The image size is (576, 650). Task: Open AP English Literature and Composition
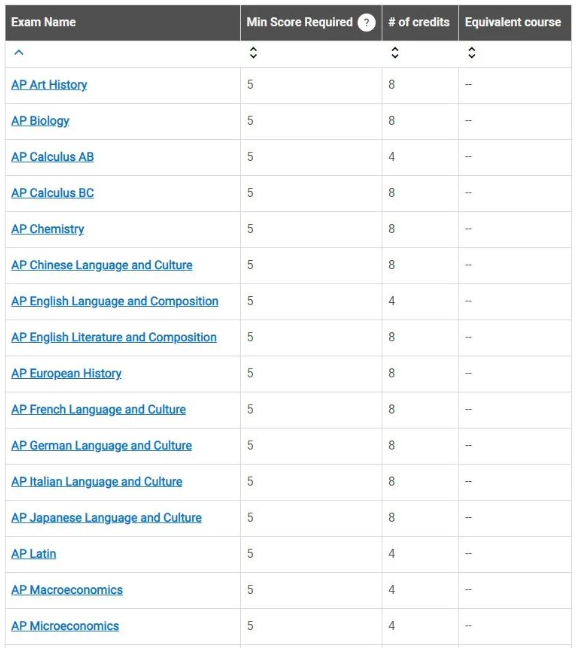click(x=114, y=337)
